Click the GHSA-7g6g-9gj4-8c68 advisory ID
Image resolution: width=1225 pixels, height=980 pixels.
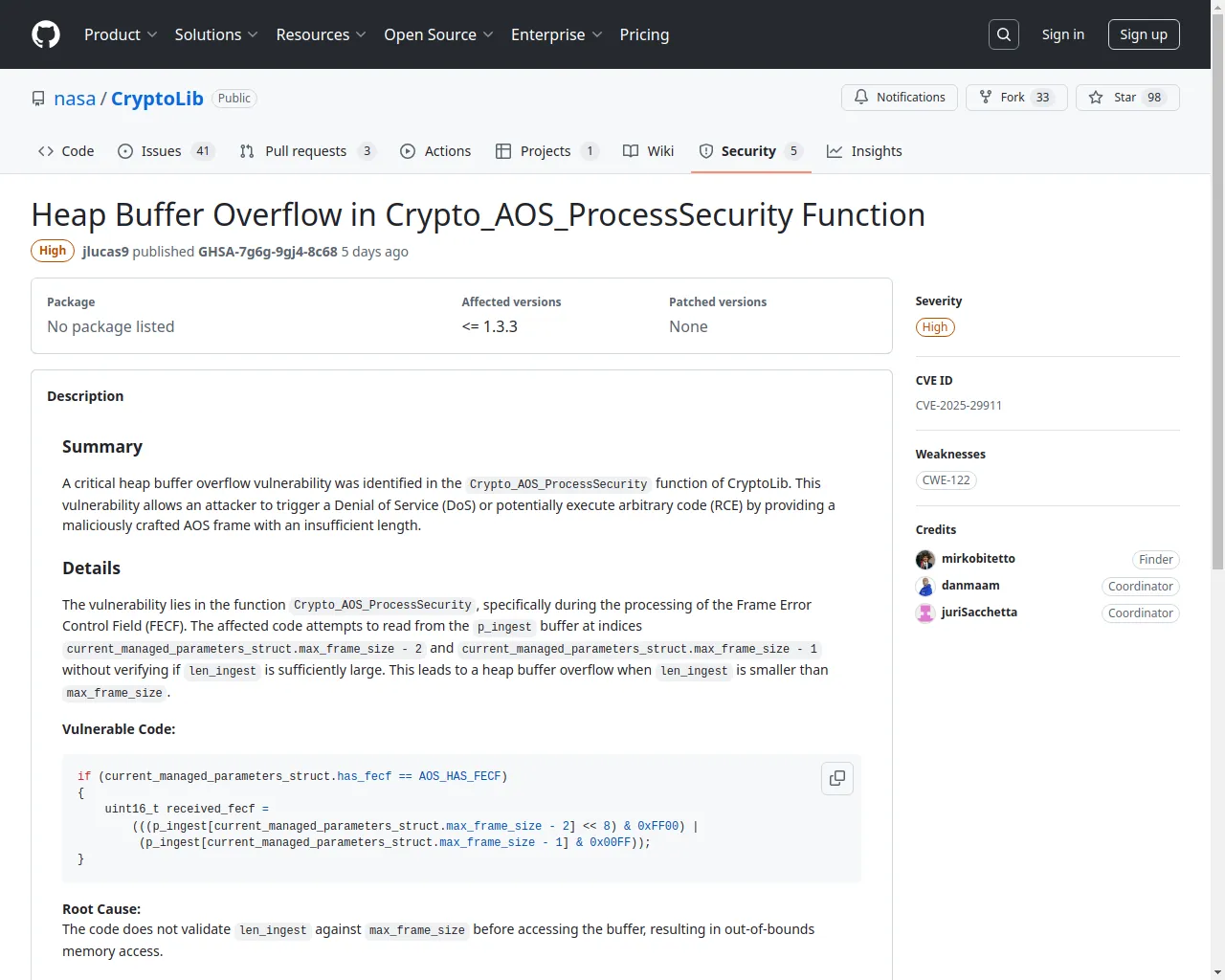pos(268,252)
